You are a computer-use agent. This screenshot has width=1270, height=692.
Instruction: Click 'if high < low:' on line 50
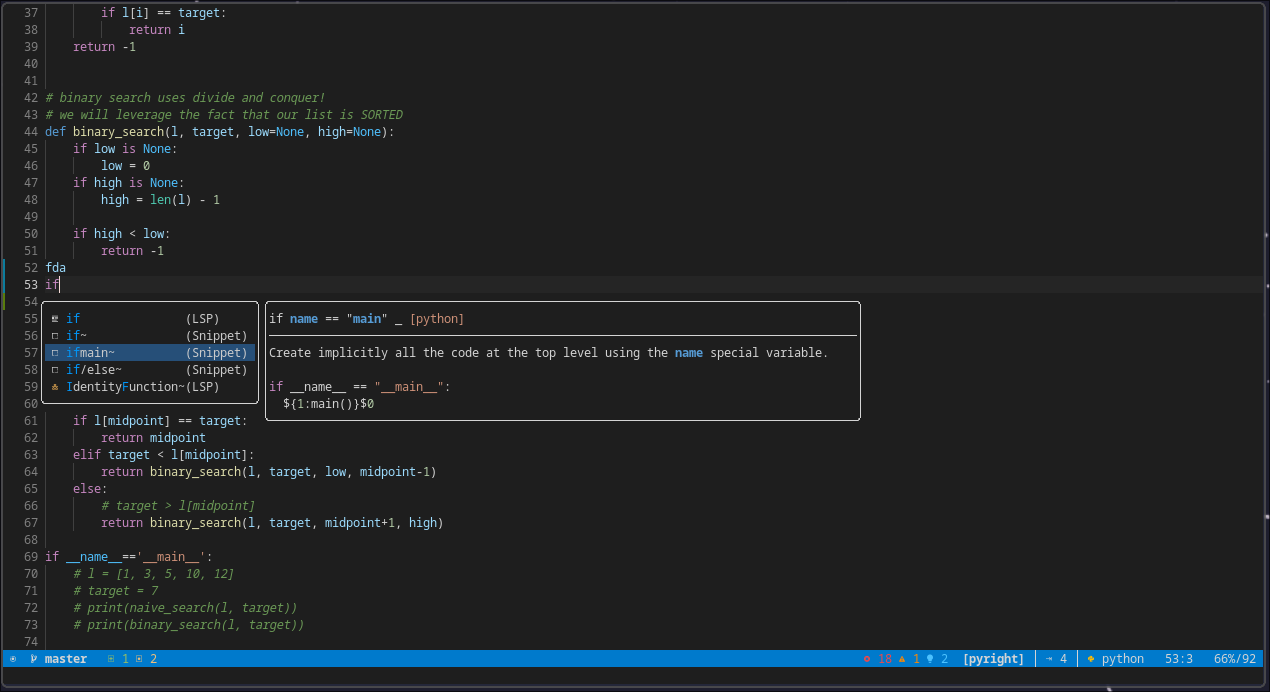coord(122,234)
